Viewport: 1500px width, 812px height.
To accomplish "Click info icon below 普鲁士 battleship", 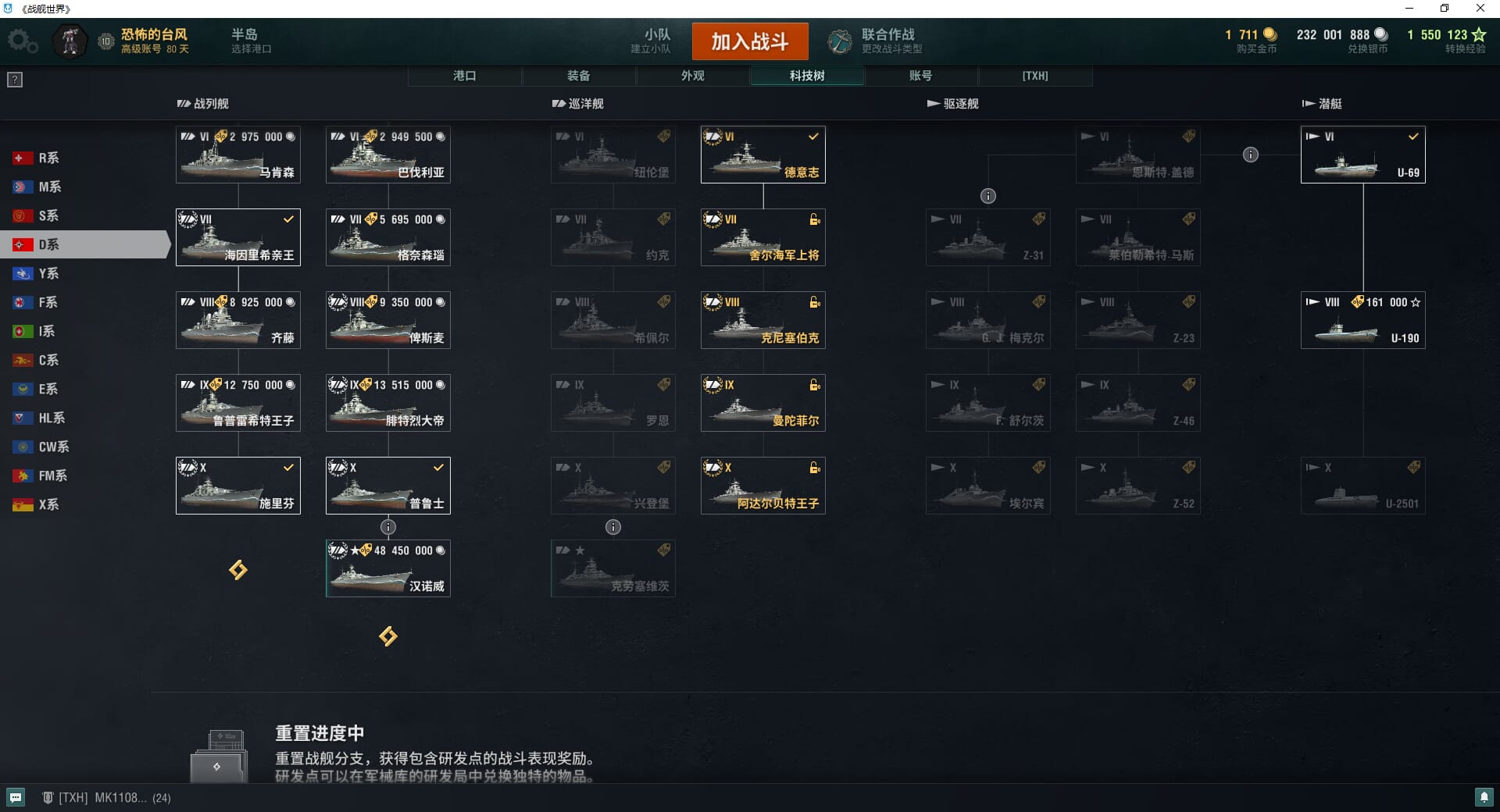I will pyautogui.click(x=388, y=527).
